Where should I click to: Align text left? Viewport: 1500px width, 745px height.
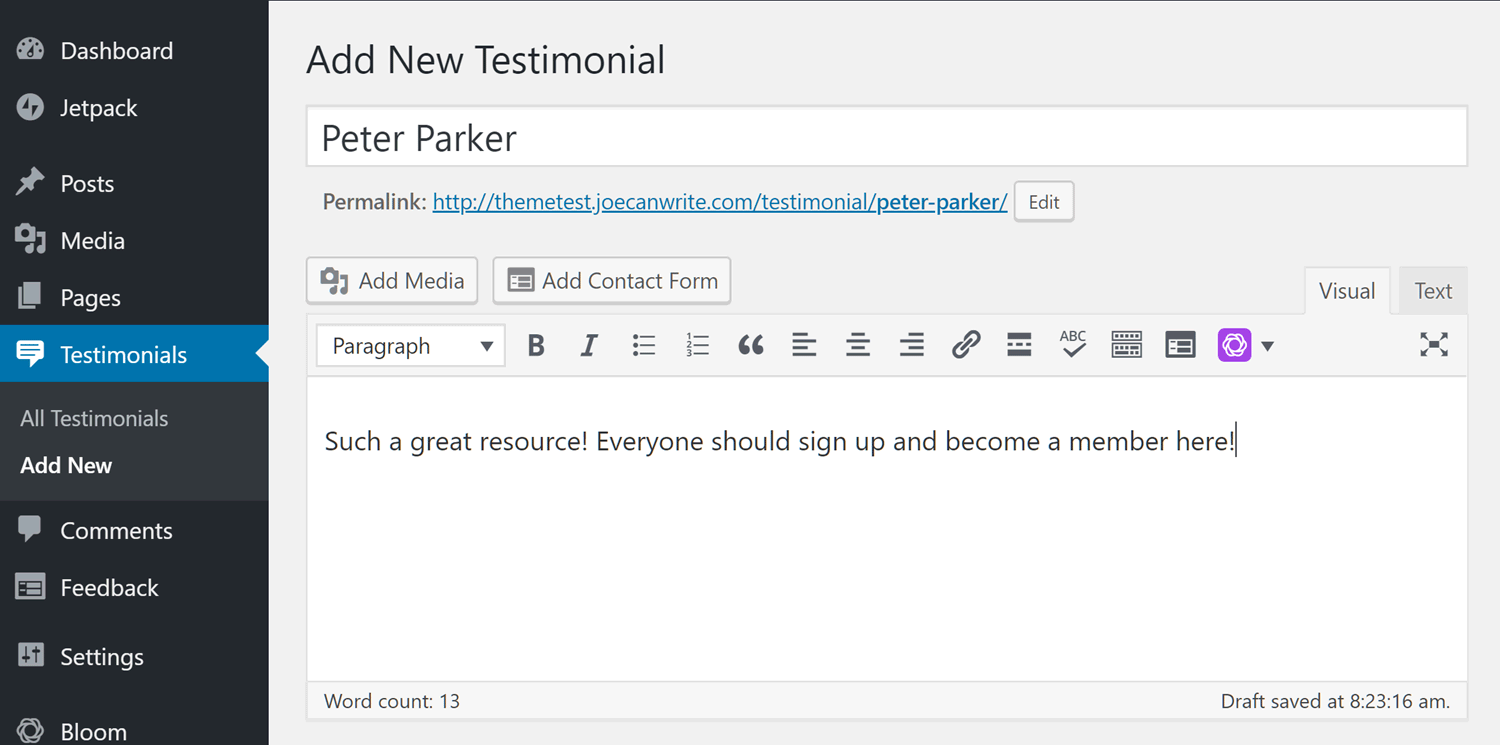coord(804,346)
